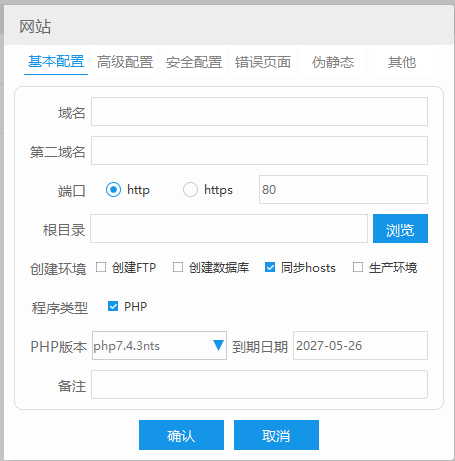Select the http radio button

[113, 190]
